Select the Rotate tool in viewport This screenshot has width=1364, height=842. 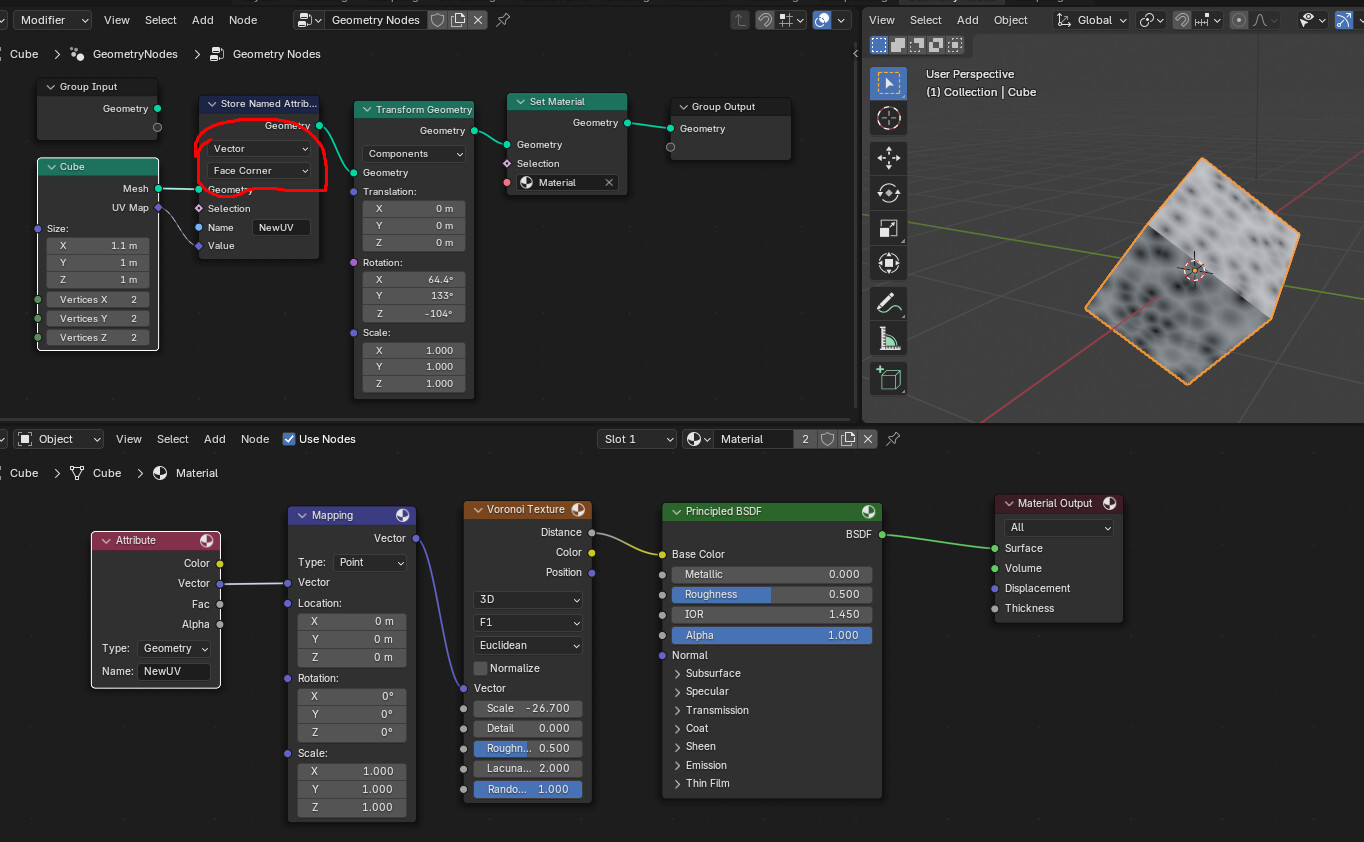tap(888, 193)
